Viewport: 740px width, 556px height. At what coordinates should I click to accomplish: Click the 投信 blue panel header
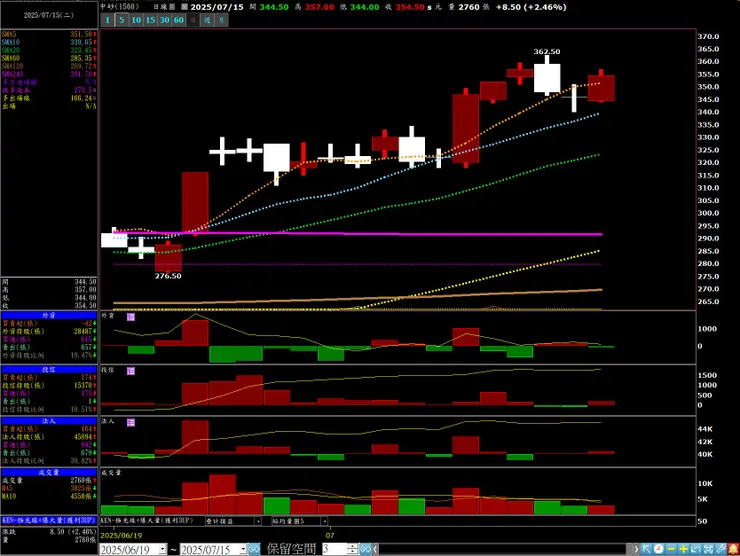click(49, 370)
